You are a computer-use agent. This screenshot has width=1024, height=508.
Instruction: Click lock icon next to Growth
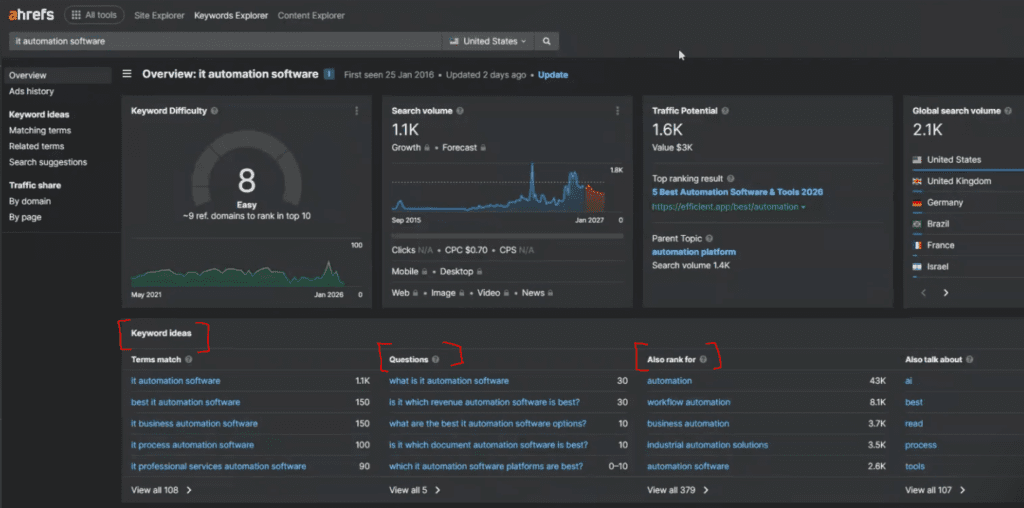point(427,148)
